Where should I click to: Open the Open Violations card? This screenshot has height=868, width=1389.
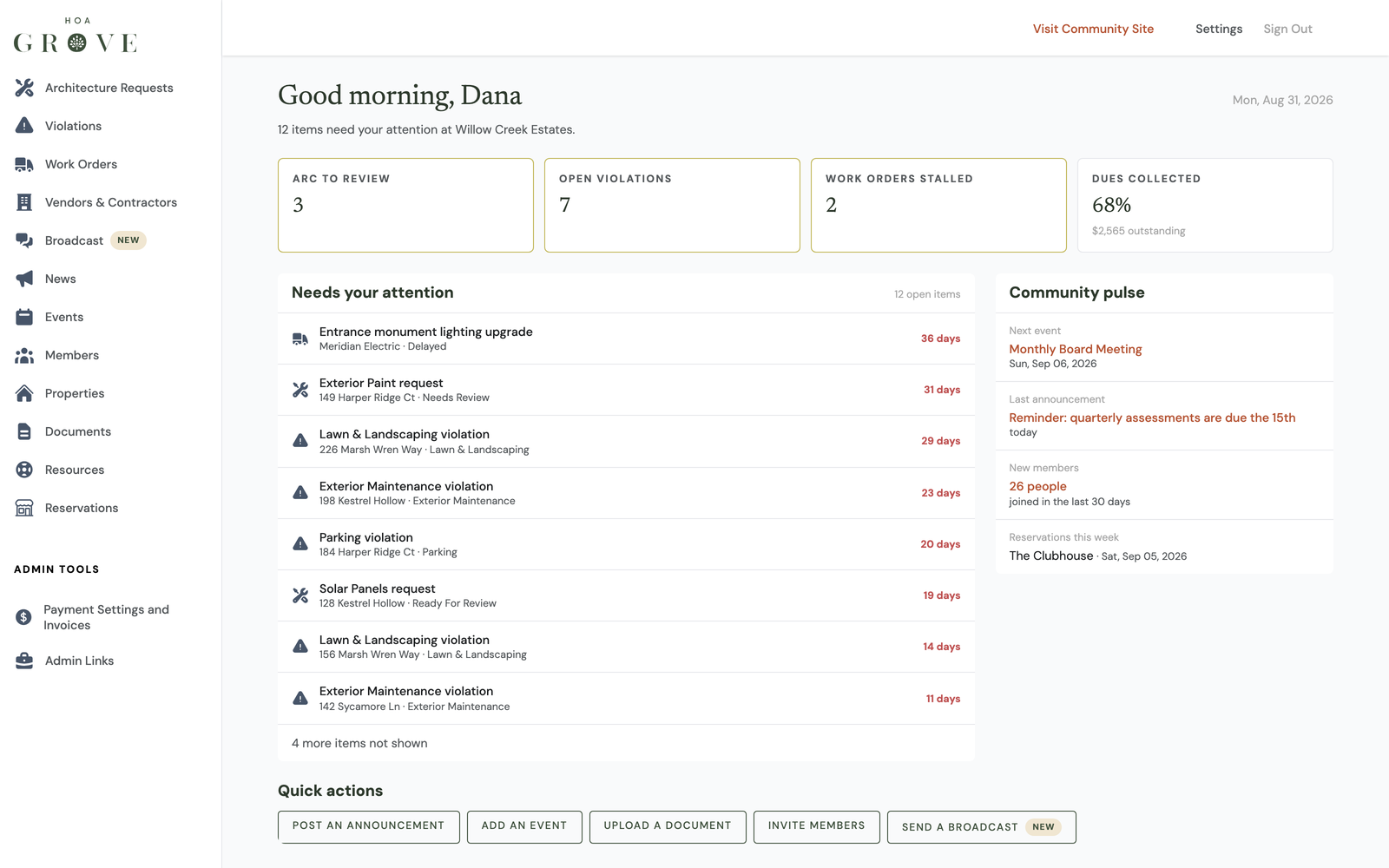coord(672,205)
